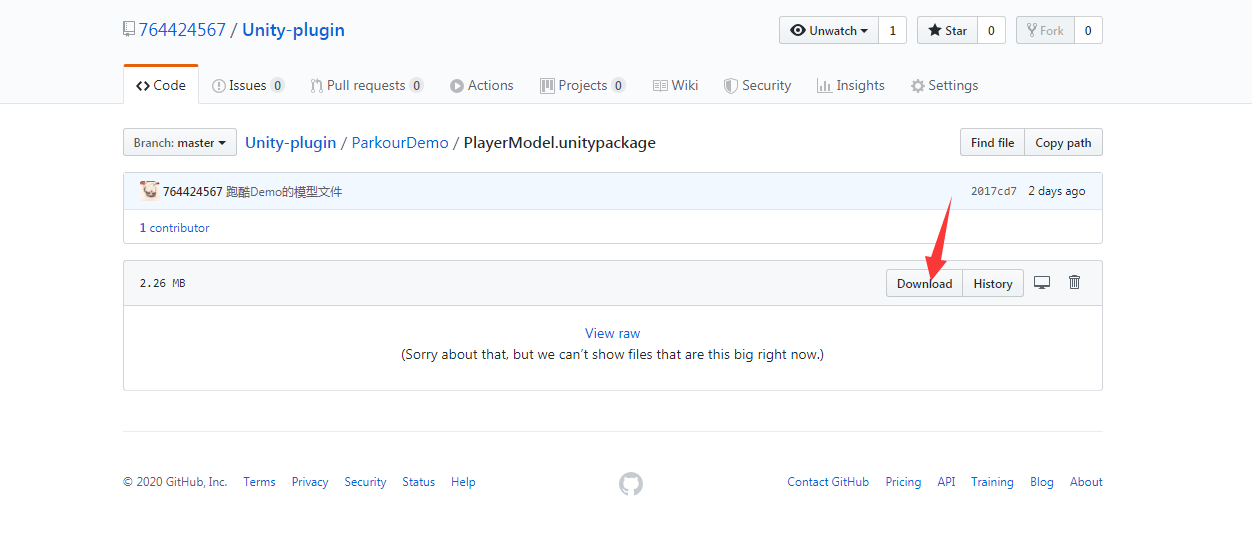Click the 2.26 MB file size text

[162, 283]
